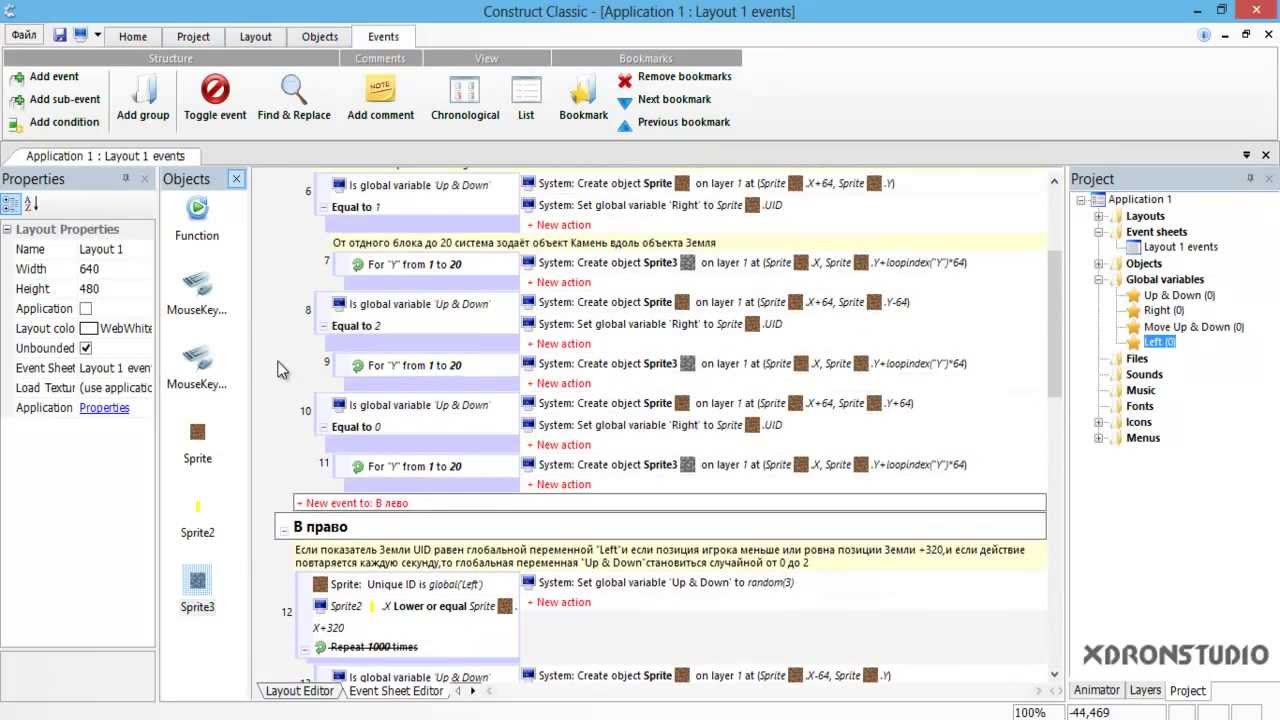
Task: Click New action under event 12
Action: pyautogui.click(x=560, y=602)
